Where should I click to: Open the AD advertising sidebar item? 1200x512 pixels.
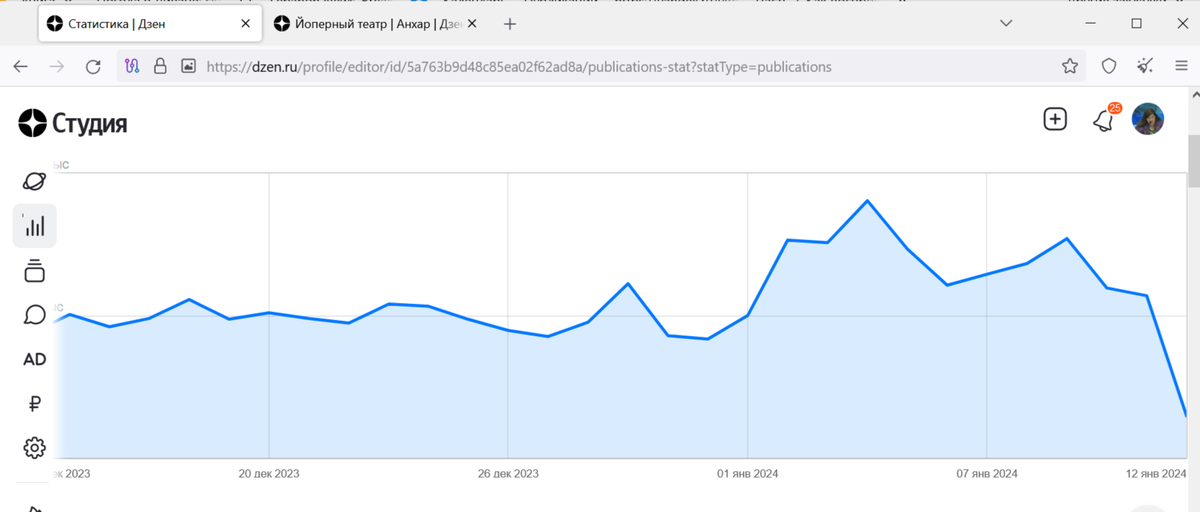point(34,359)
